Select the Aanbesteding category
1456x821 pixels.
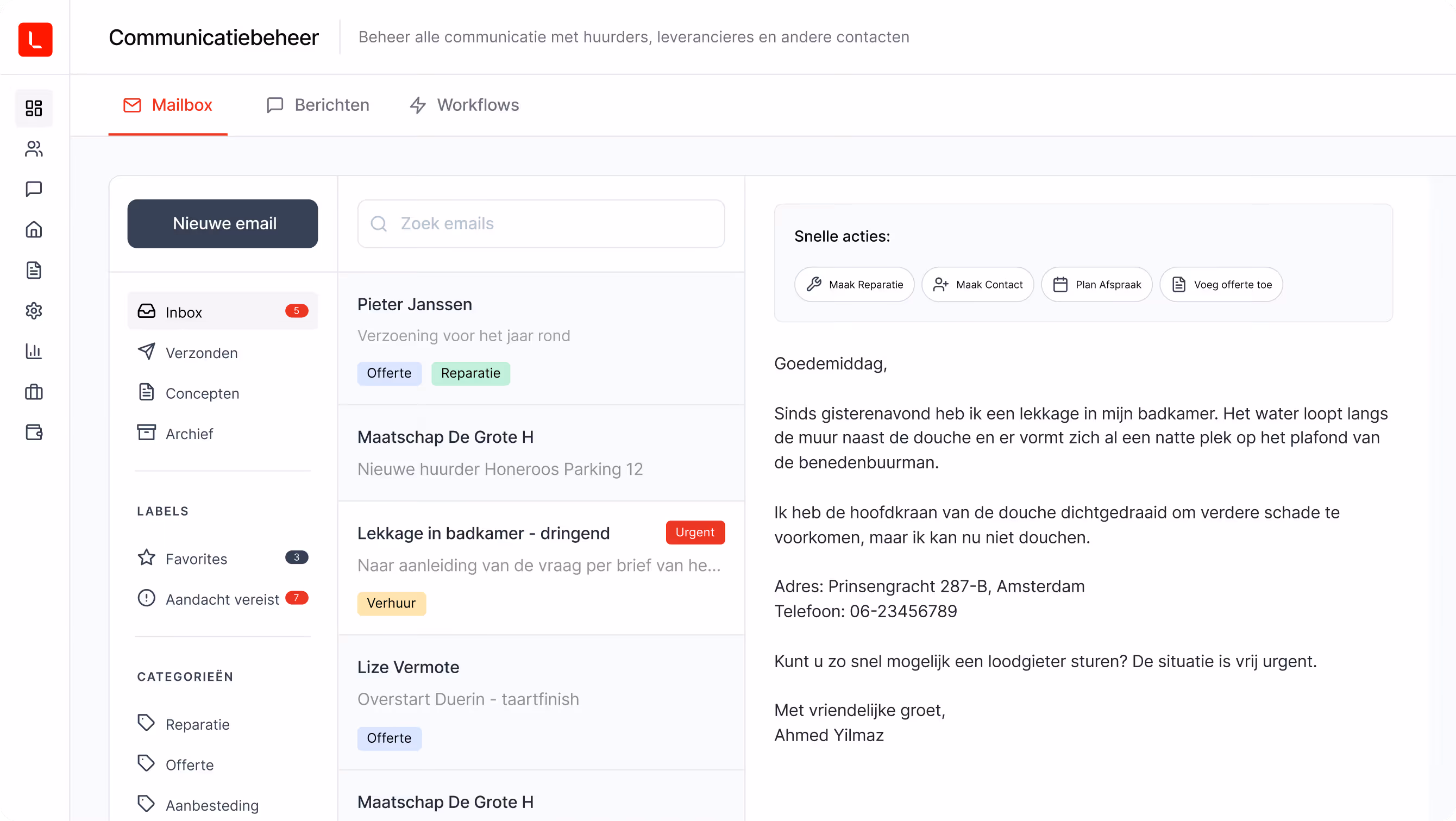click(x=223, y=805)
